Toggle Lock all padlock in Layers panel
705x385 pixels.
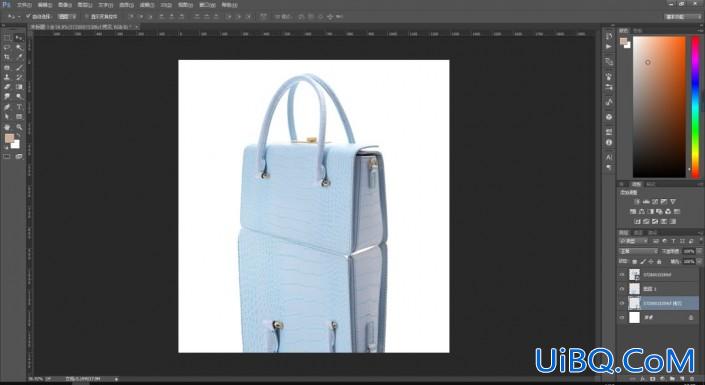[659, 261]
